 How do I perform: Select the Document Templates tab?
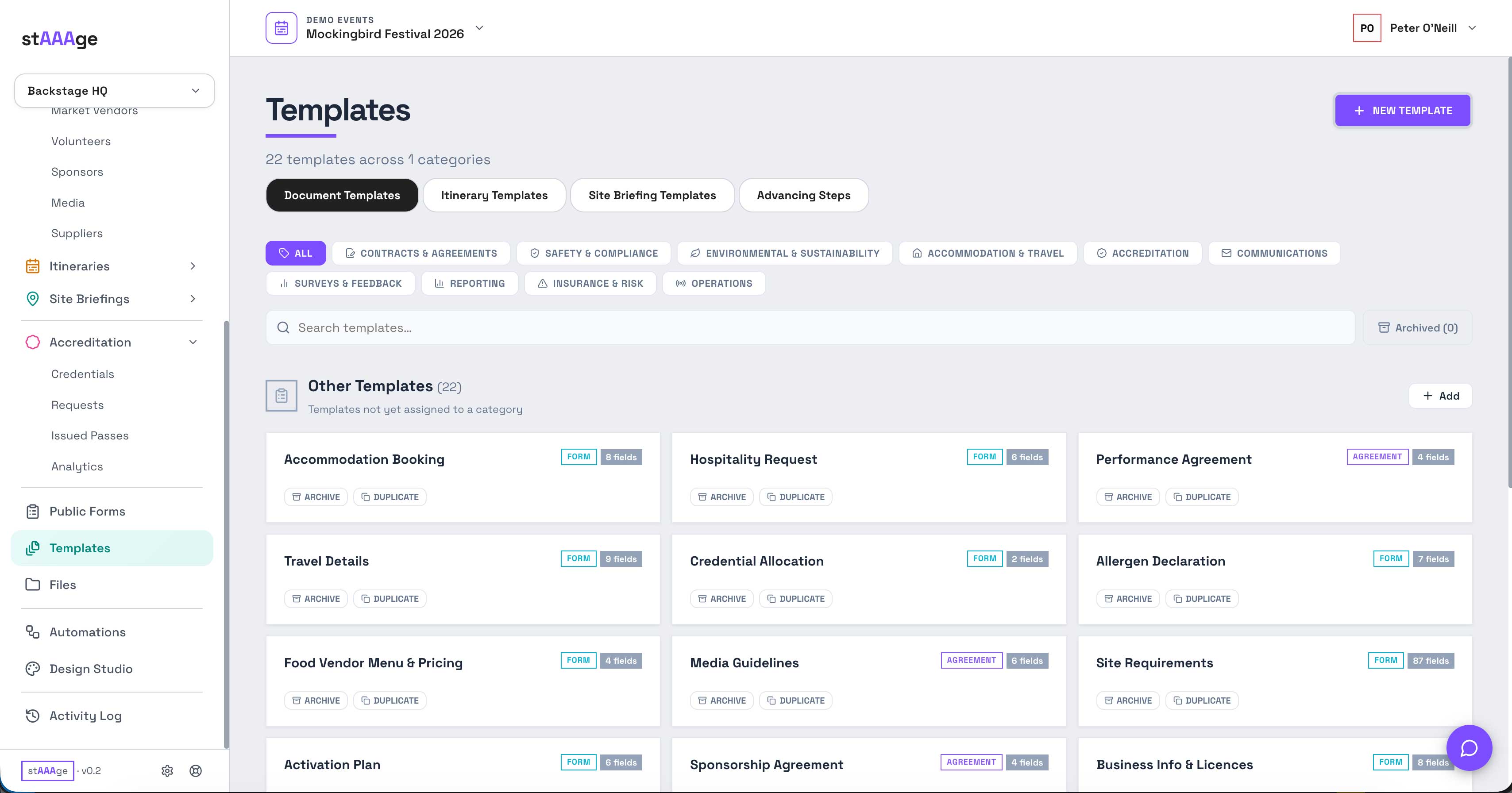[342, 196]
